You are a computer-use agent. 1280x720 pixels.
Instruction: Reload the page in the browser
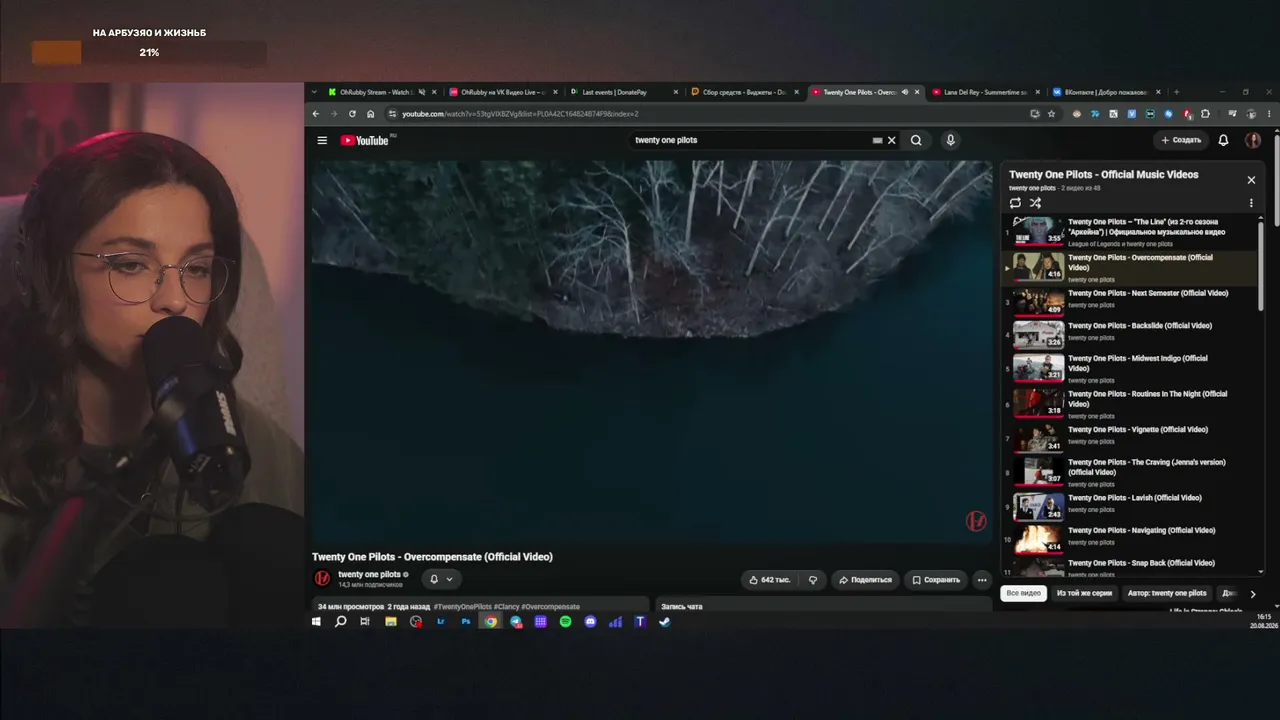pos(352,114)
